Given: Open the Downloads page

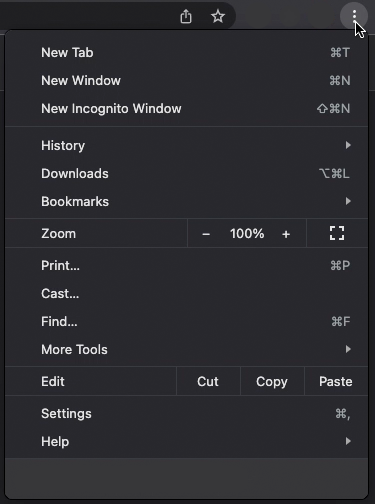Looking at the screenshot, I should [187, 173].
